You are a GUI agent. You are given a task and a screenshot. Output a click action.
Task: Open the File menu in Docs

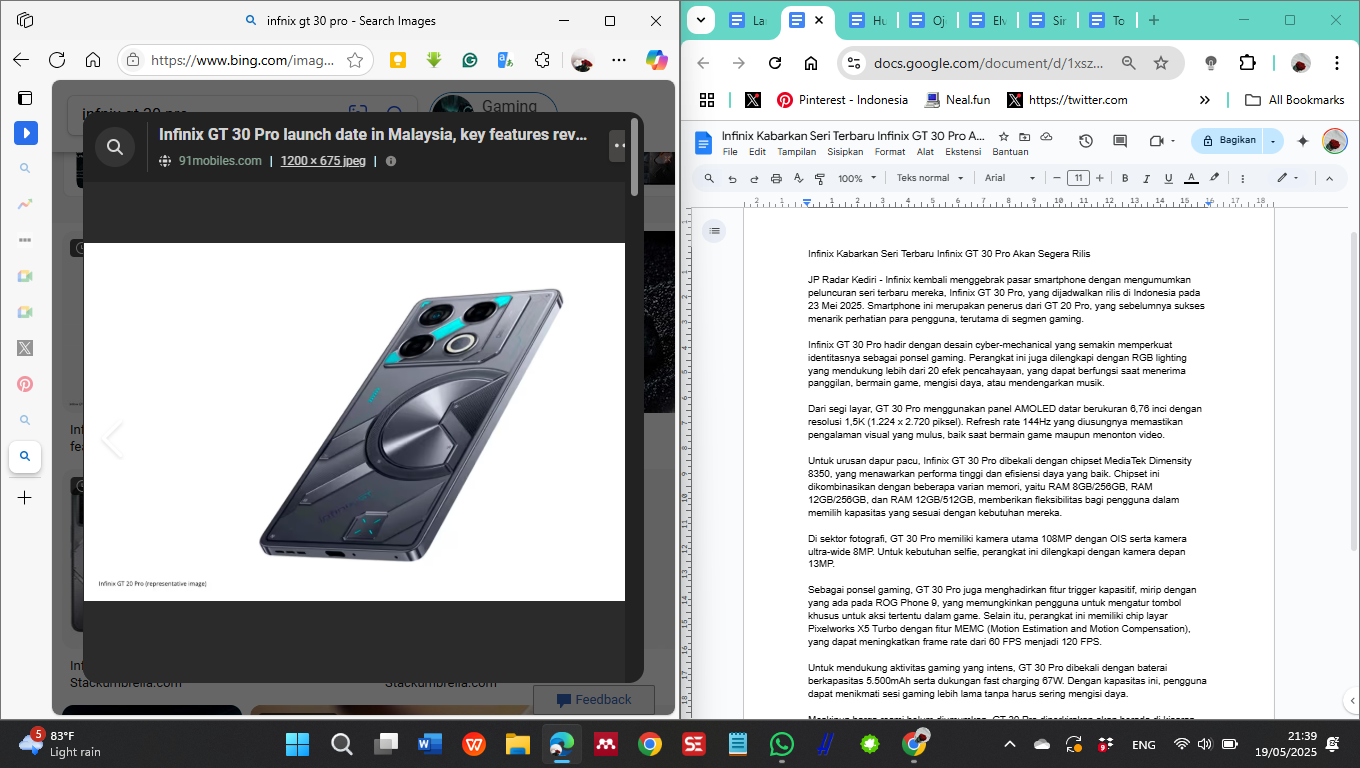point(730,152)
